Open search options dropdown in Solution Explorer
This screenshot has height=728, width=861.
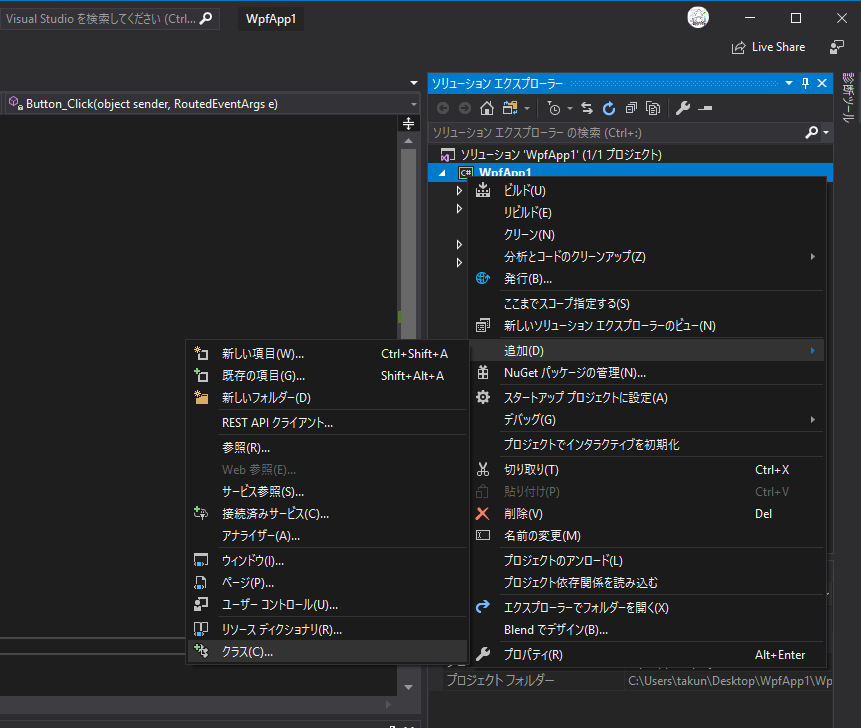(826, 132)
